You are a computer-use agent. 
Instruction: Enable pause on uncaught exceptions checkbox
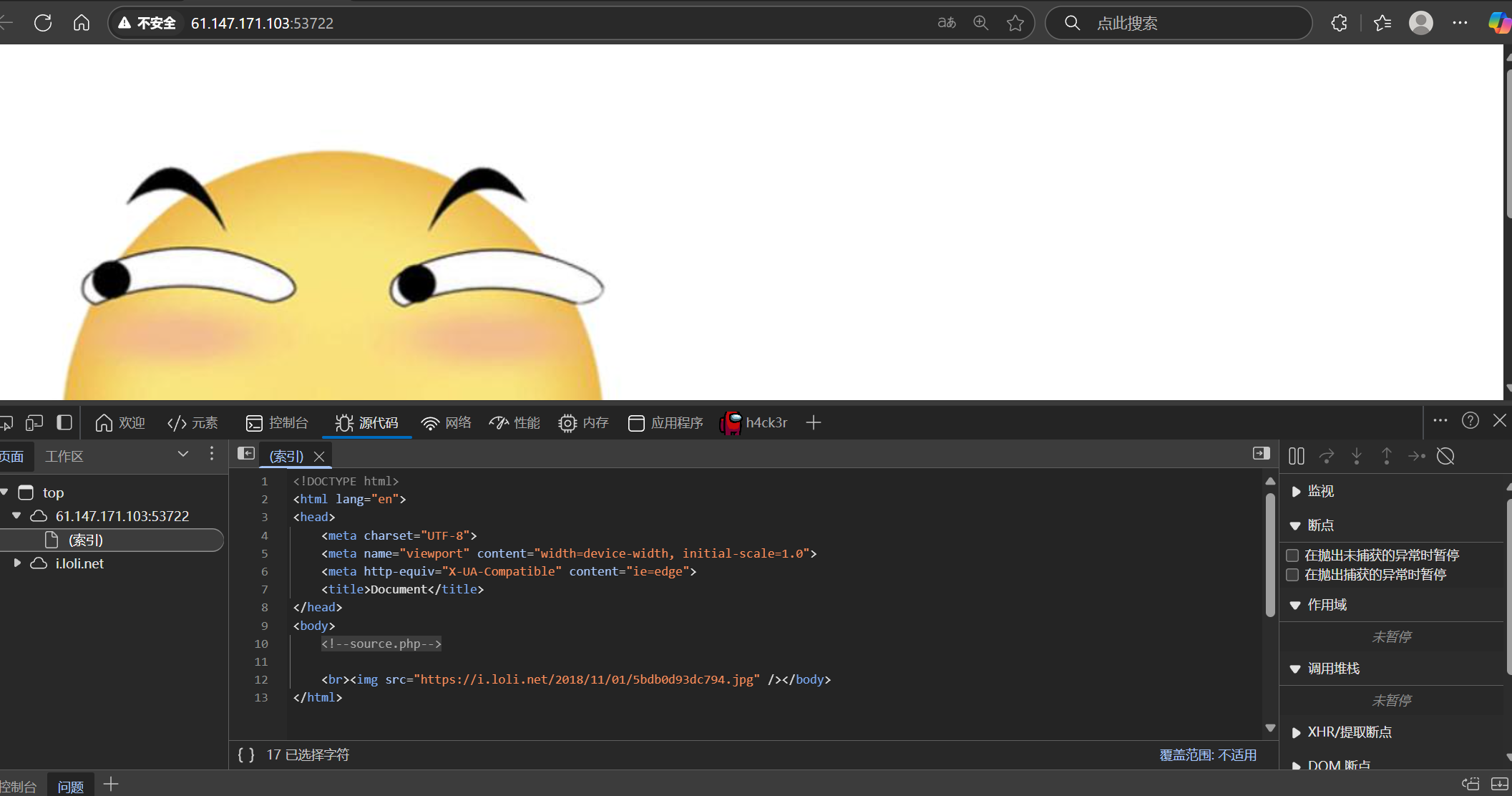pyautogui.click(x=1292, y=555)
